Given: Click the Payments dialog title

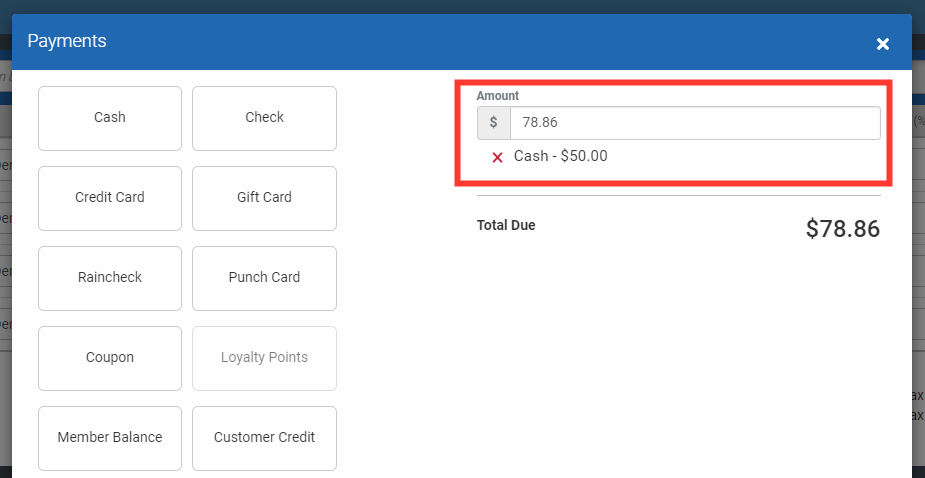Looking at the screenshot, I should 67,41.
